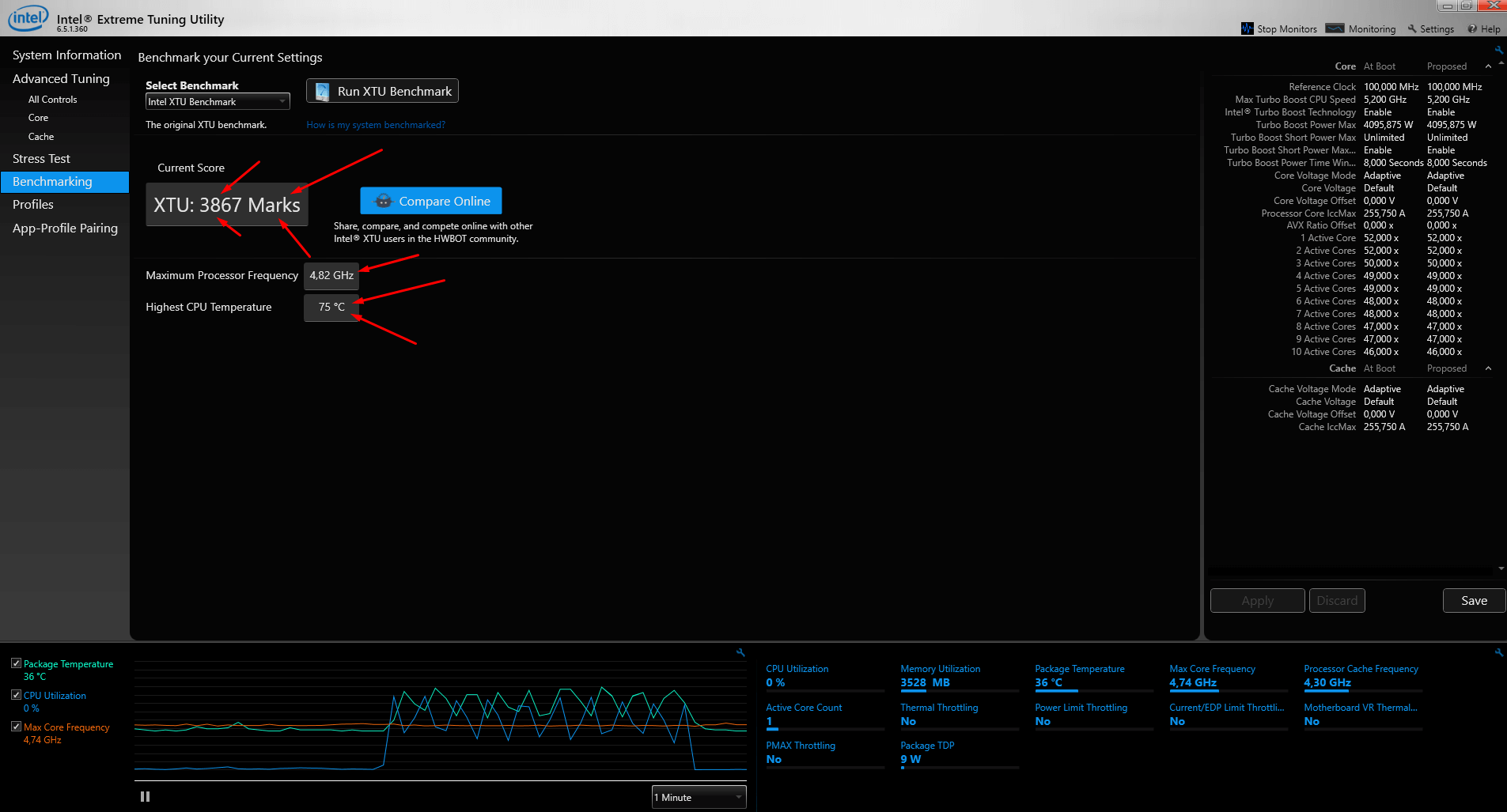The image size is (1507, 812).
Task: Toggle the CPU Utilization graph checkbox
Action: click(x=16, y=695)
